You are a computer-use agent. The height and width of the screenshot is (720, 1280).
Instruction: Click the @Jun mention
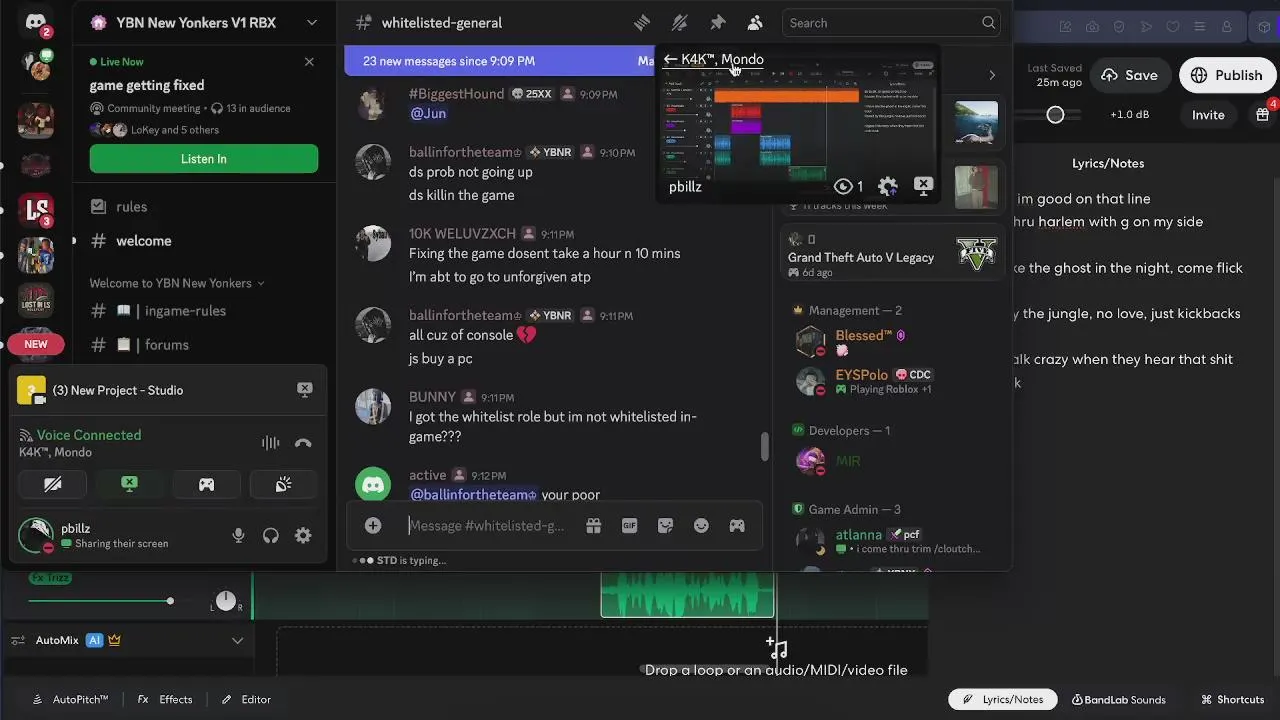428,113
